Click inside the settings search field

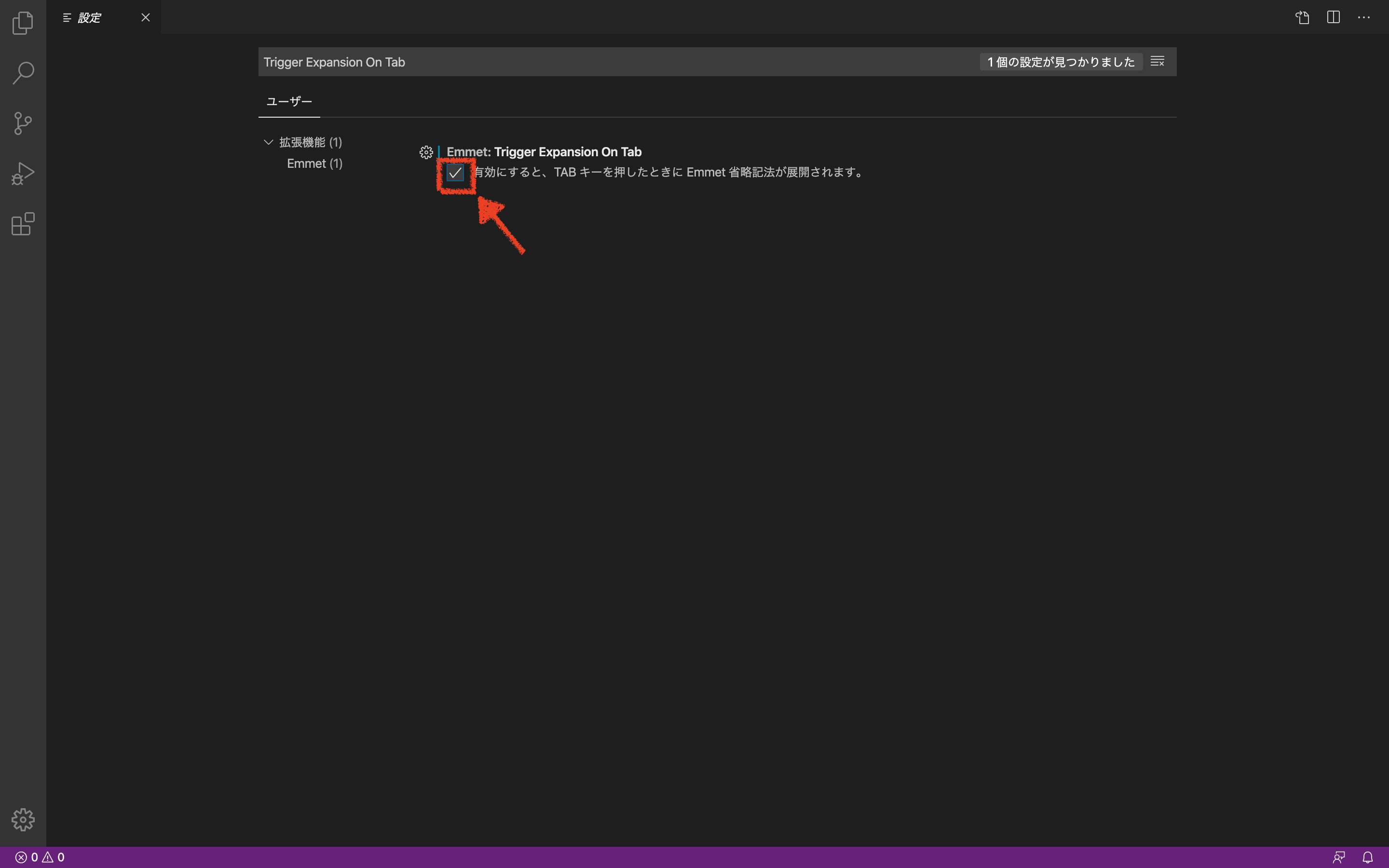(574, 61)
